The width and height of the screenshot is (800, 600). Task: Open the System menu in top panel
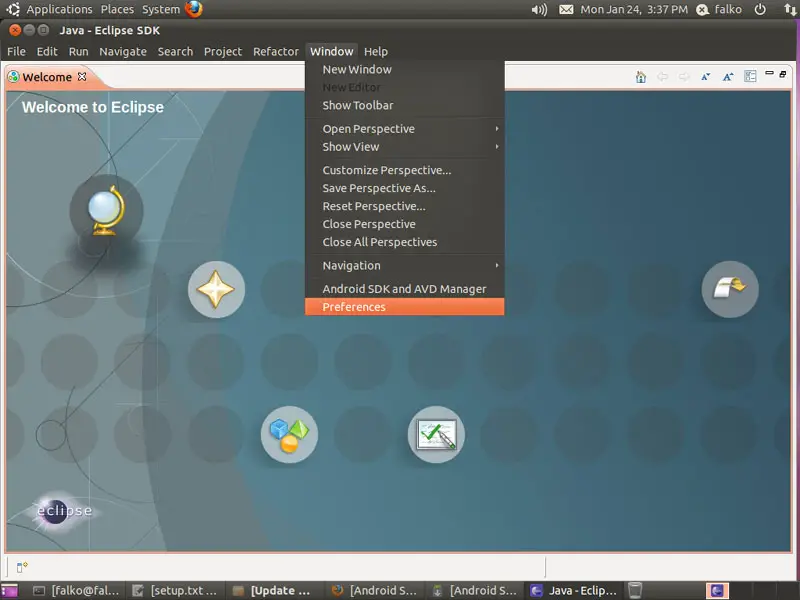click(x=161, y=10)
